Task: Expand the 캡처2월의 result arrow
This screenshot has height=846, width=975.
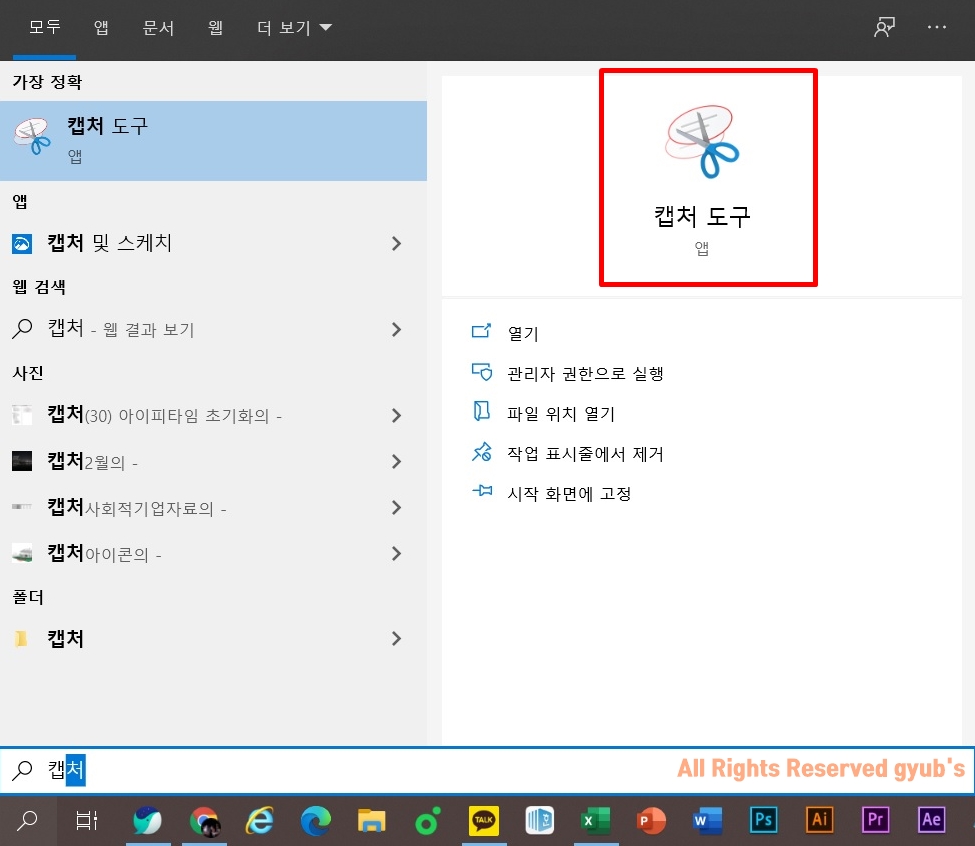Action: pyautogui.click(x=396, y=461)
